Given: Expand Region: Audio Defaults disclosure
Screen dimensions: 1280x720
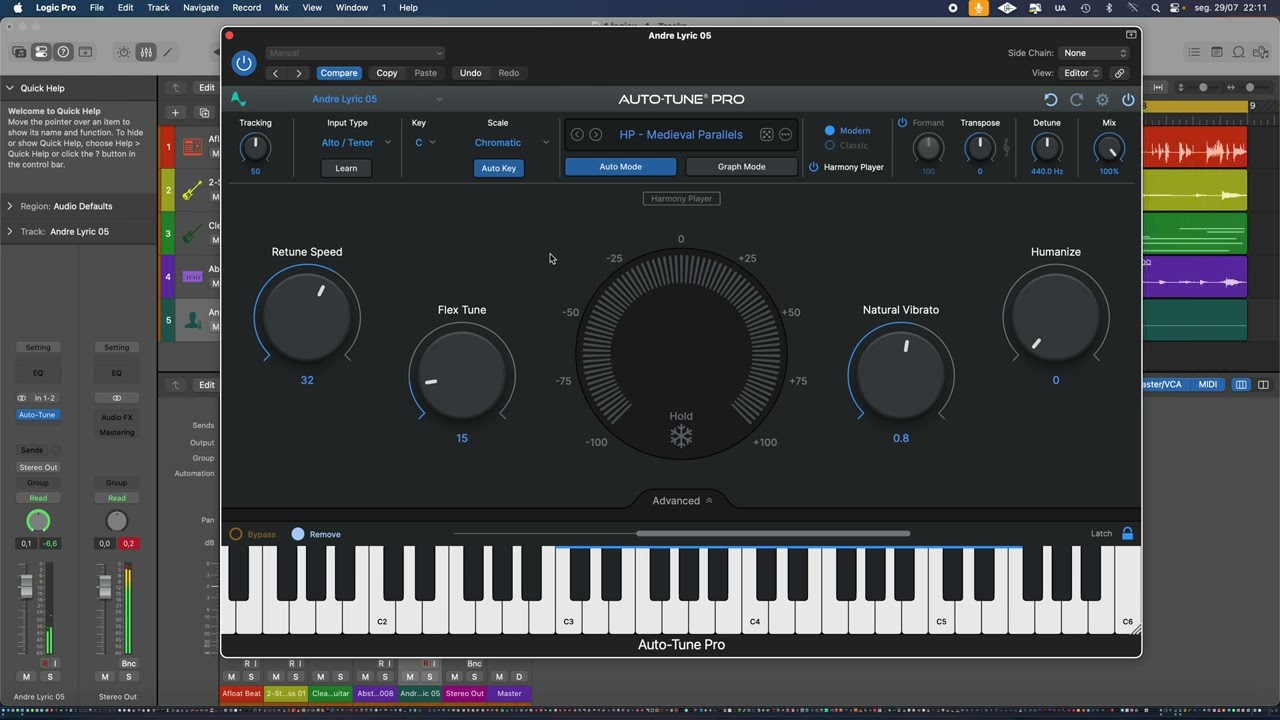Looking at the screenshot, I should [10, 206].
